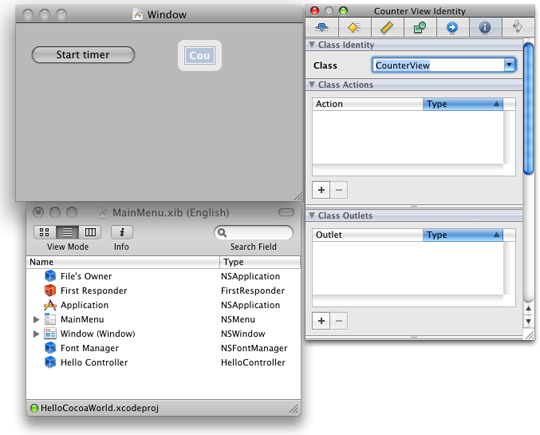The image size is (540, 435).
Task: Collapse the Class Identity section
Action: click(312, 44)
